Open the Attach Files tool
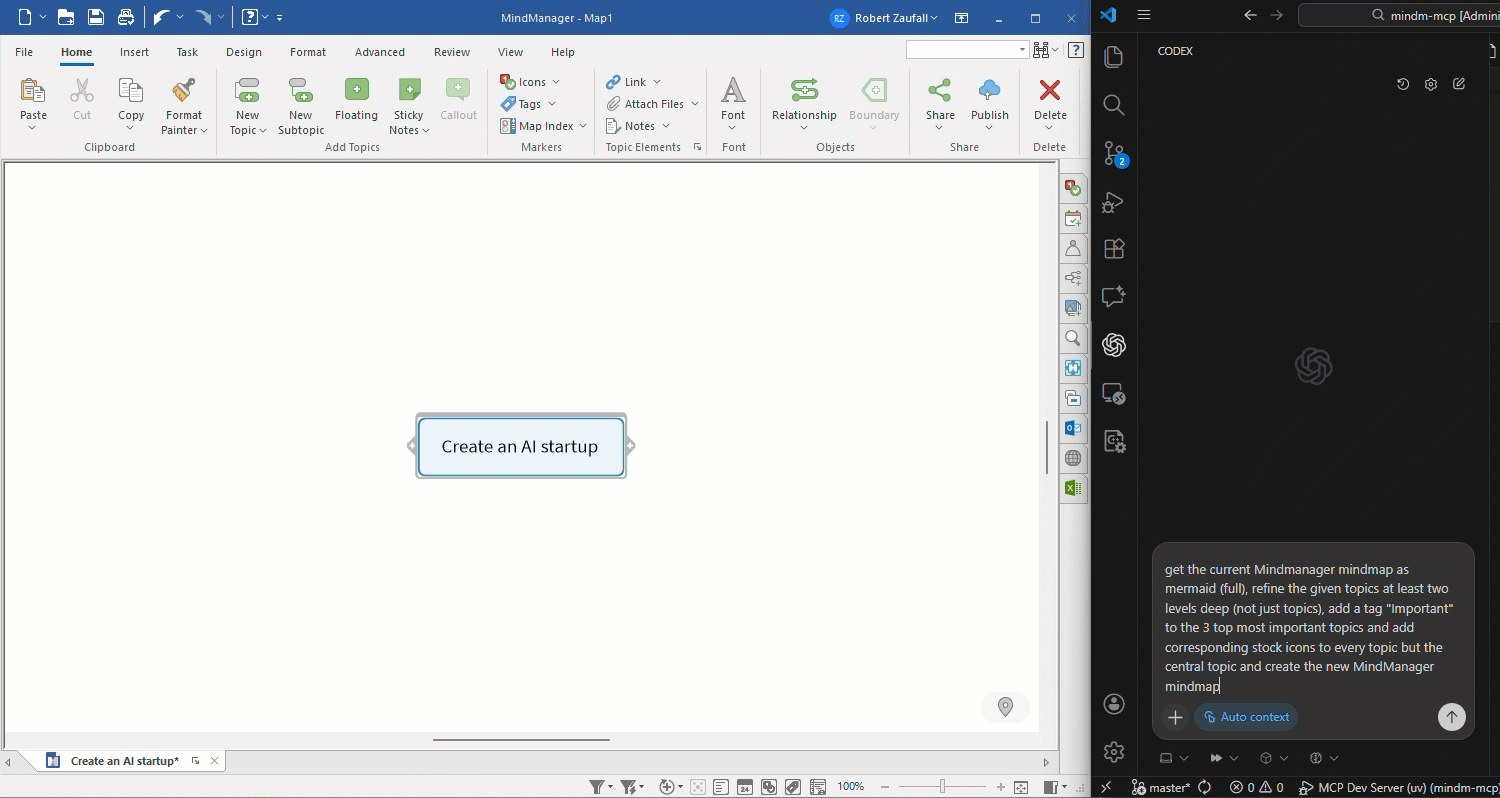 point(651,103)
